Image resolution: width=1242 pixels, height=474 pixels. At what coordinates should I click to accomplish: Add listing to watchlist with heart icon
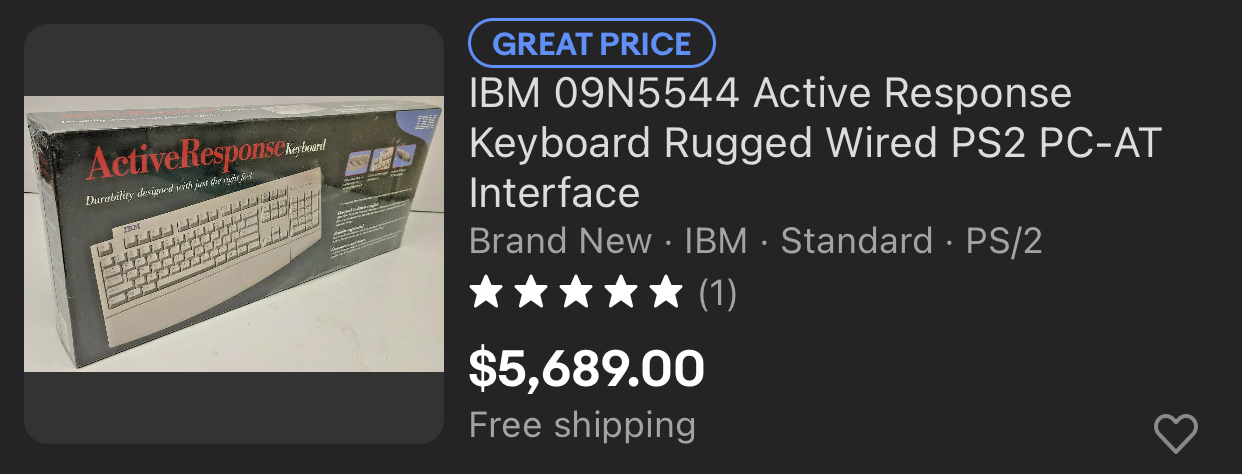tap(1175, 433)
